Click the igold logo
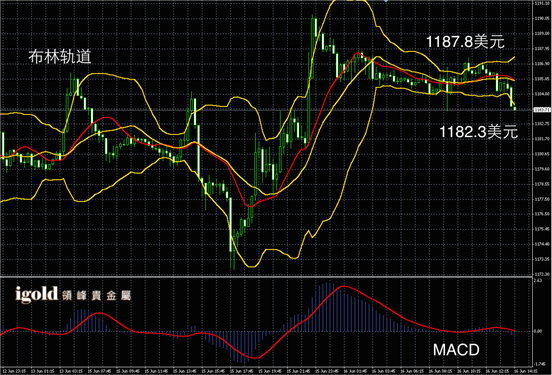This screenshot has height=375, width=552. [37, 295]
